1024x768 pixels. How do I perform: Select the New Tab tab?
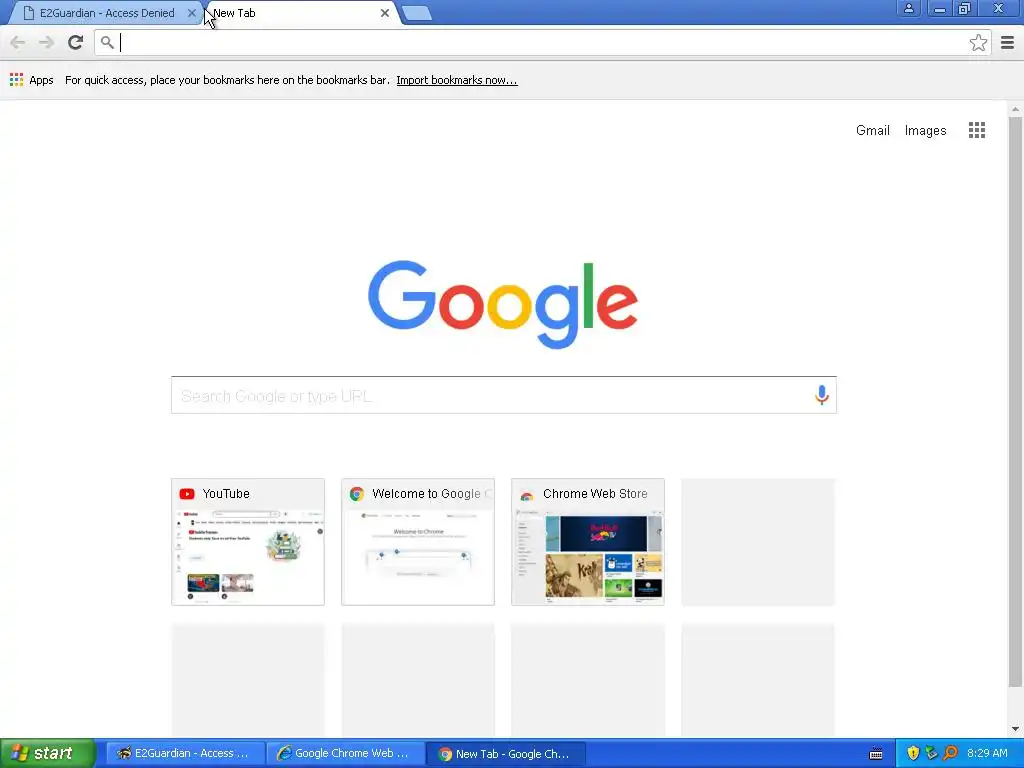(x=300, y=13)
